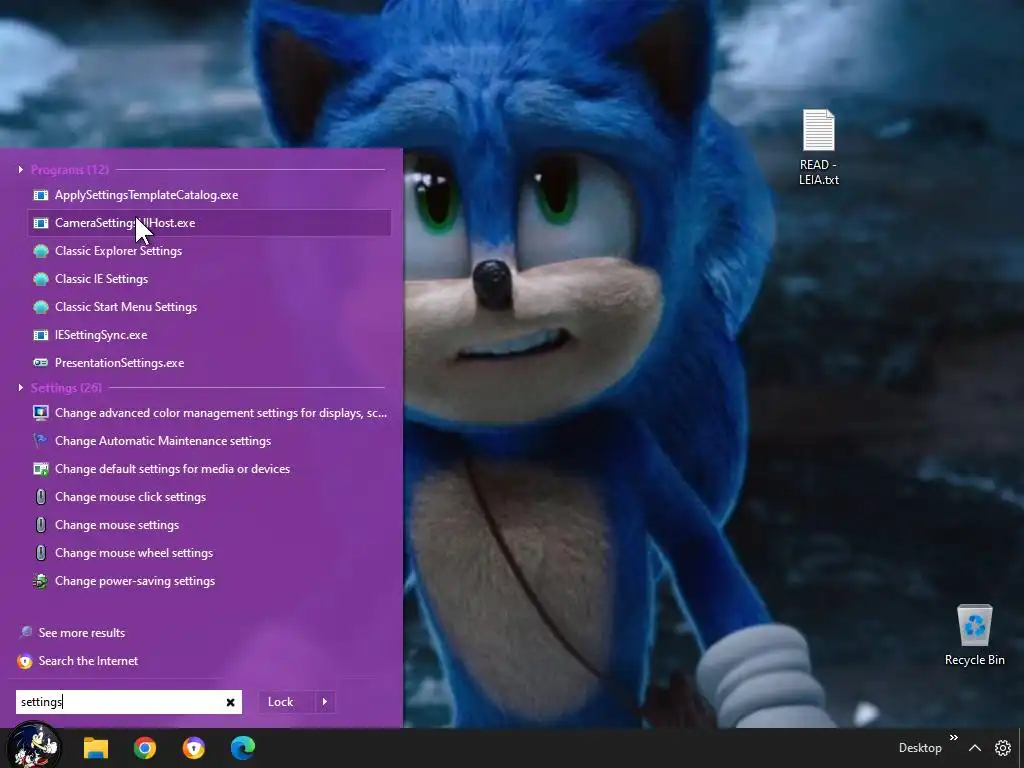Viewport: 1024px width, 768px height.
Task: Expand the Desktop toolbar chevron
Action: click(x=953, y=738)
